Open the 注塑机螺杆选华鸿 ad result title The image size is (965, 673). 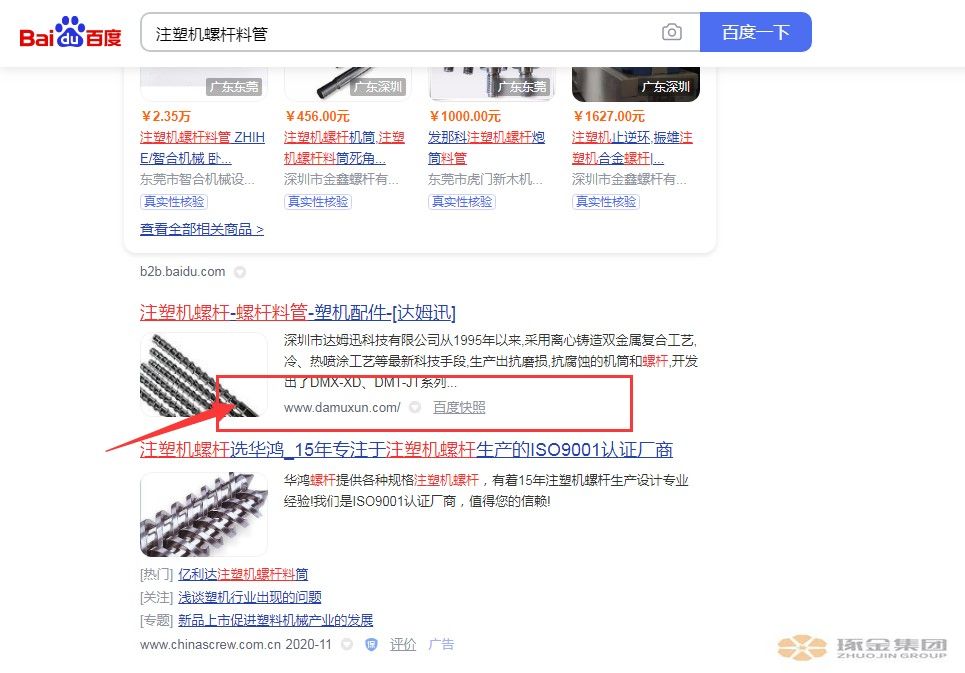click(x=406, y=450)
